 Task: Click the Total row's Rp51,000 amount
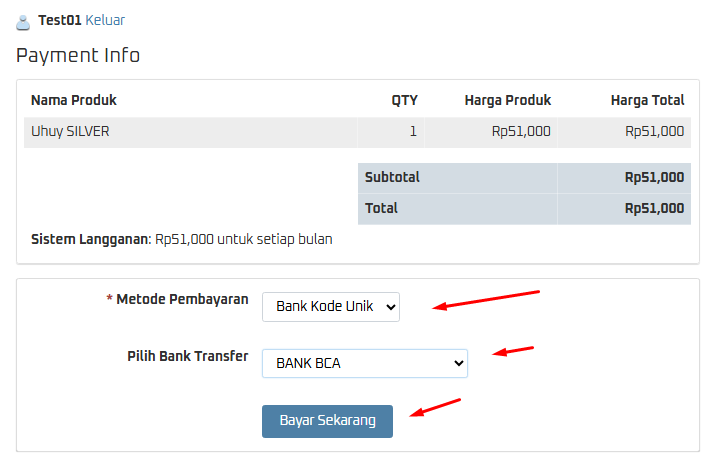click(x=654, y=208)
